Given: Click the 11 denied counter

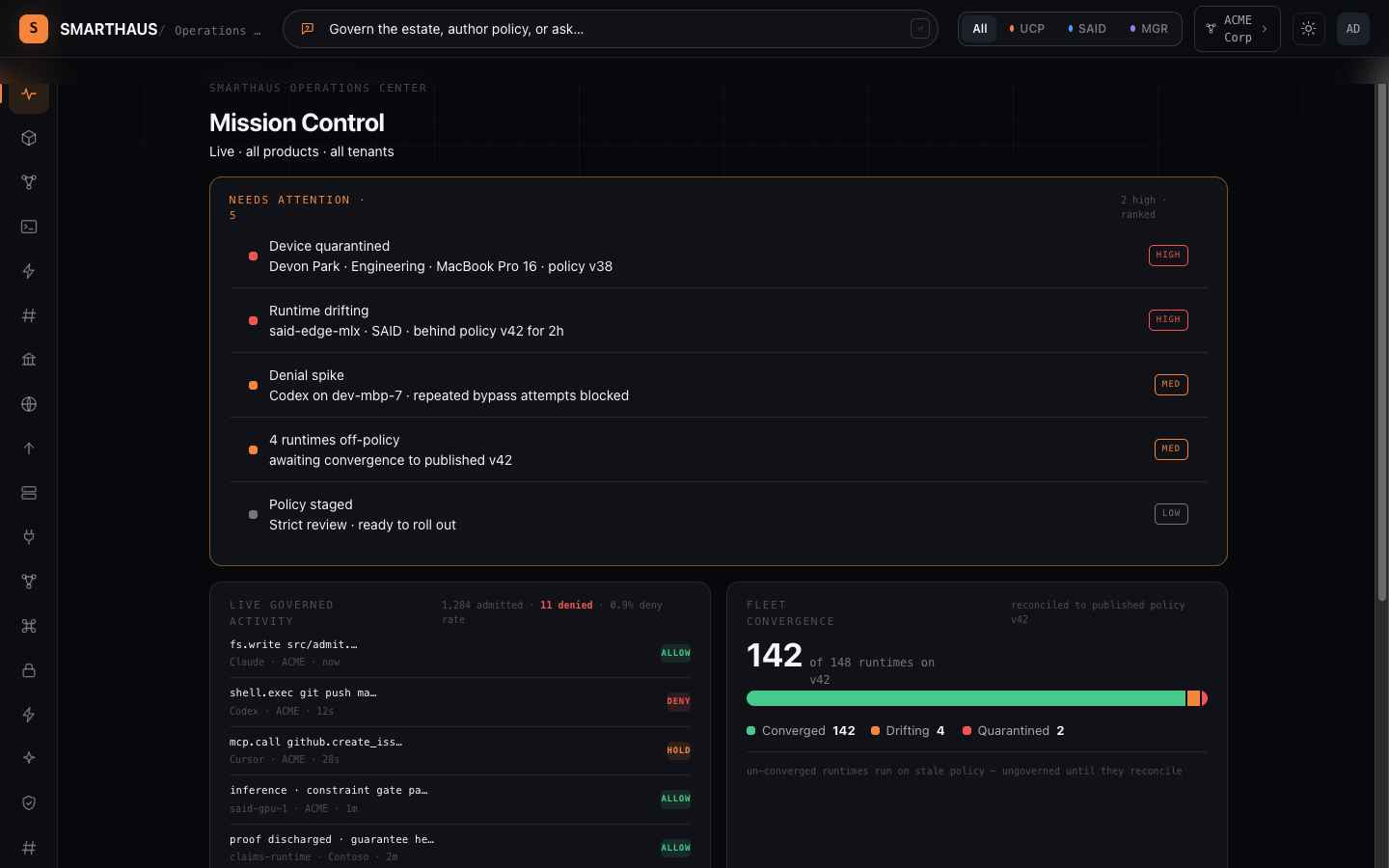Looking at the screenshot, I should click(x=566, y=606).
